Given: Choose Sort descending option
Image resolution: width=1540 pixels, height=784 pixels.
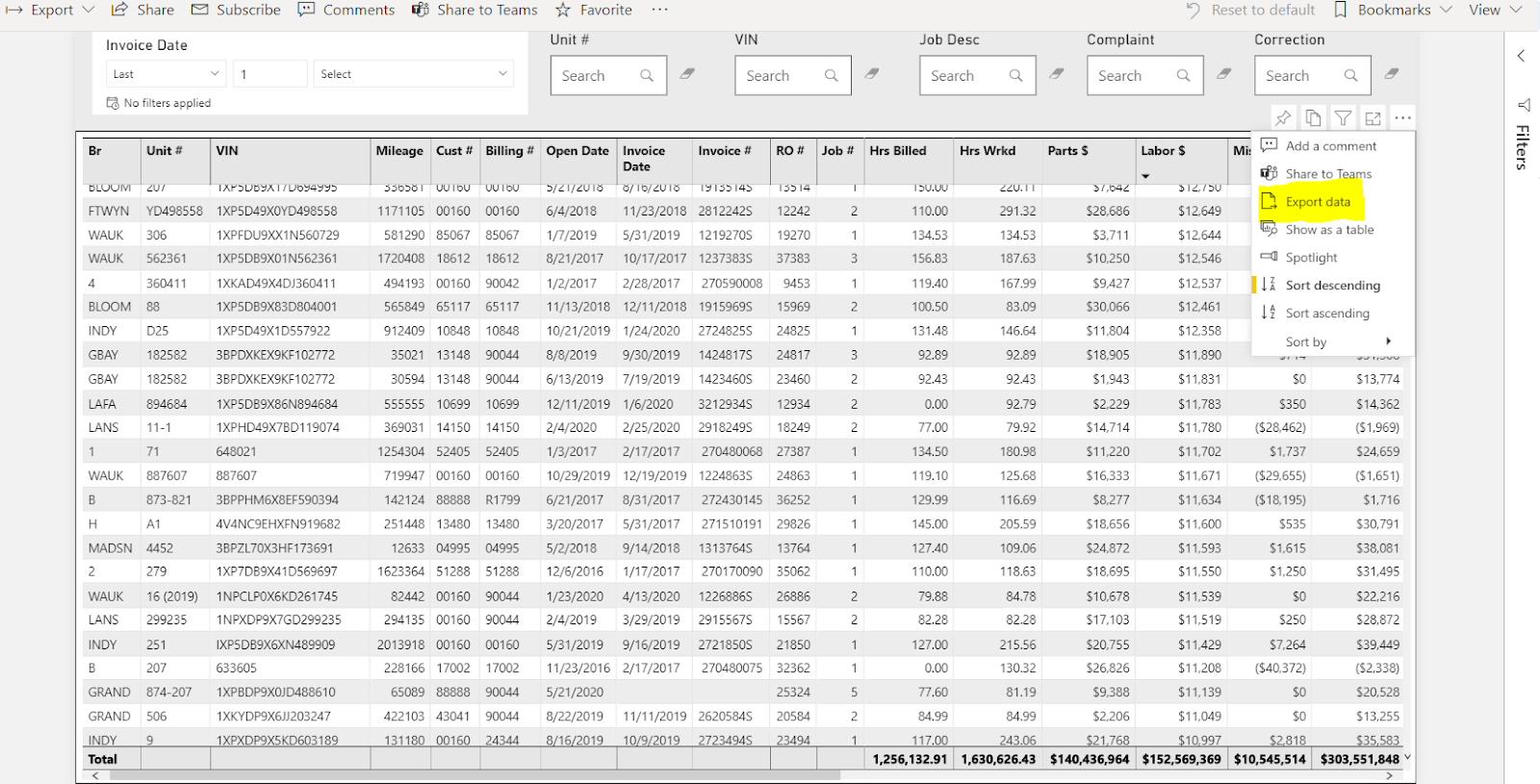Looking at the screenshot, I should pos(1332,286).
